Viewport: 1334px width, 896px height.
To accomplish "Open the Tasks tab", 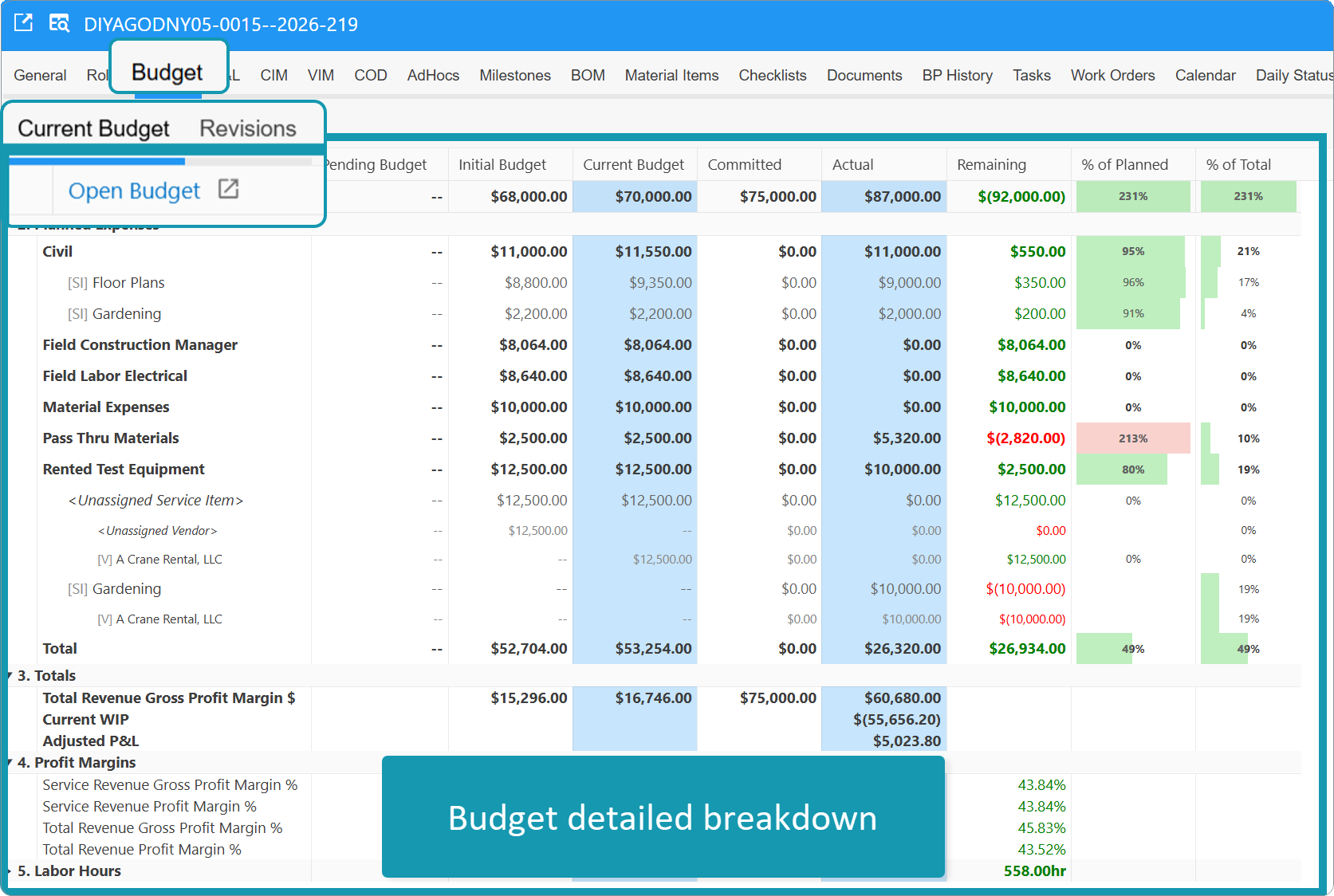I will point(1032,75).
